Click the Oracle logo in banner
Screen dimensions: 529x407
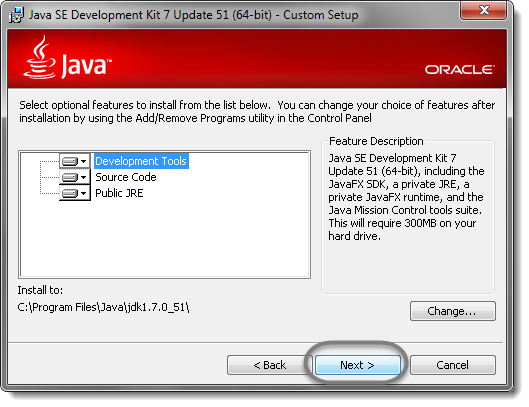tap(459, 70)
